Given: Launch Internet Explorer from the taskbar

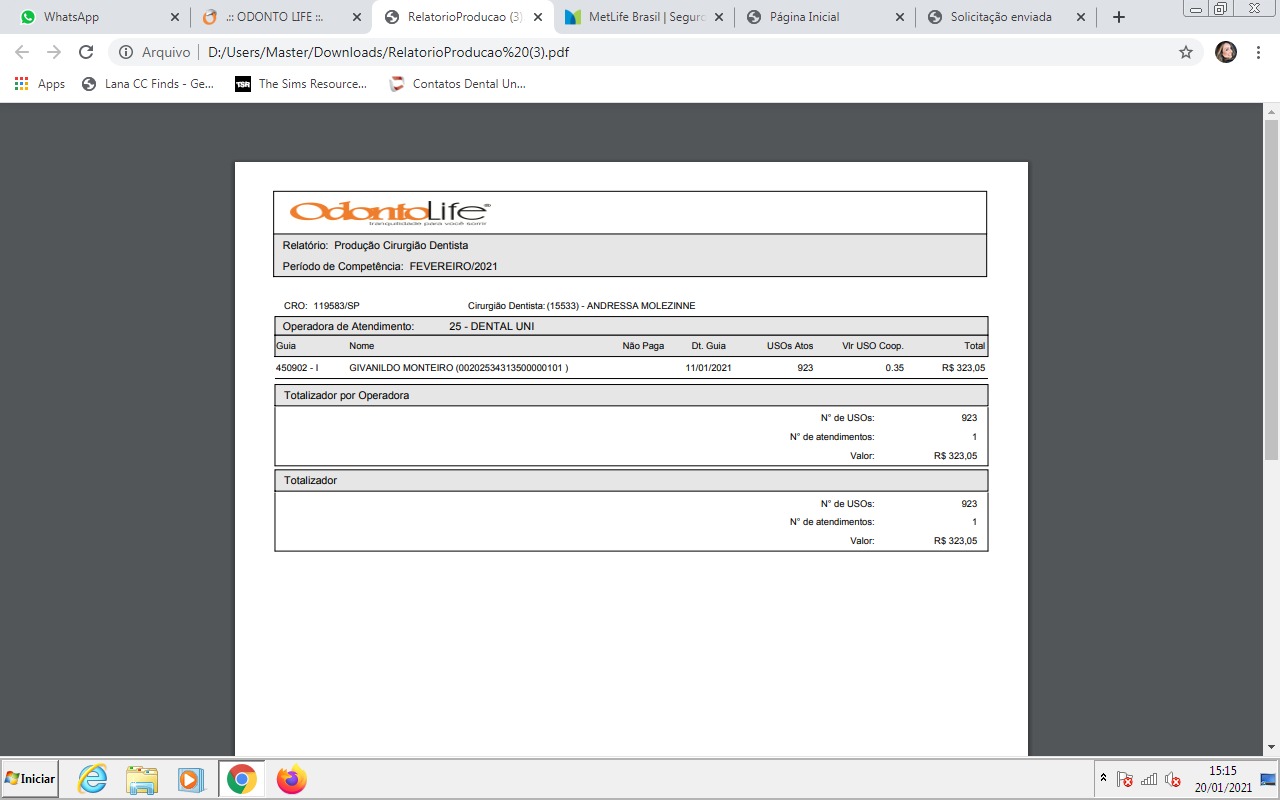Looking at the screenshot, I should (x=92, y=779).
